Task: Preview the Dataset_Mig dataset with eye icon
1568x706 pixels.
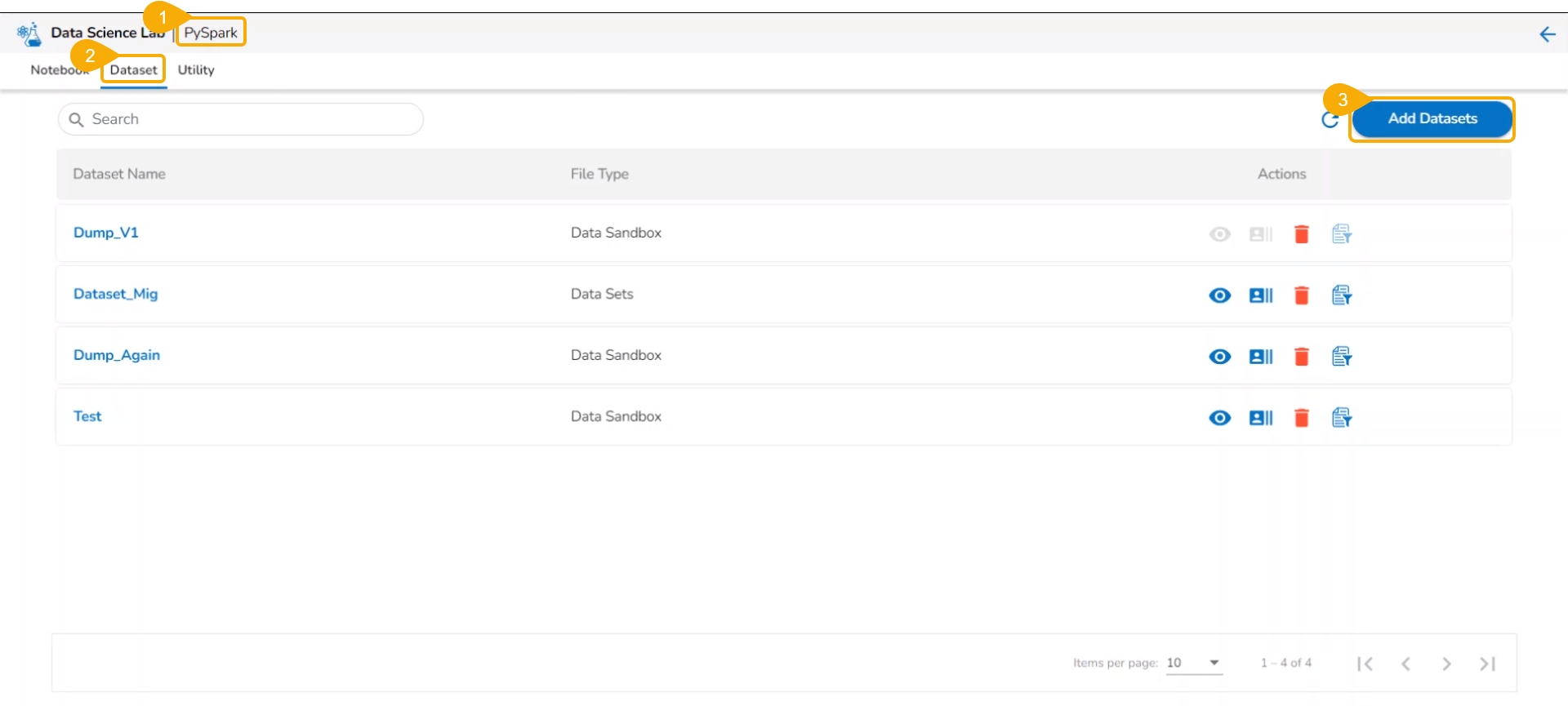Action: 1220,295
